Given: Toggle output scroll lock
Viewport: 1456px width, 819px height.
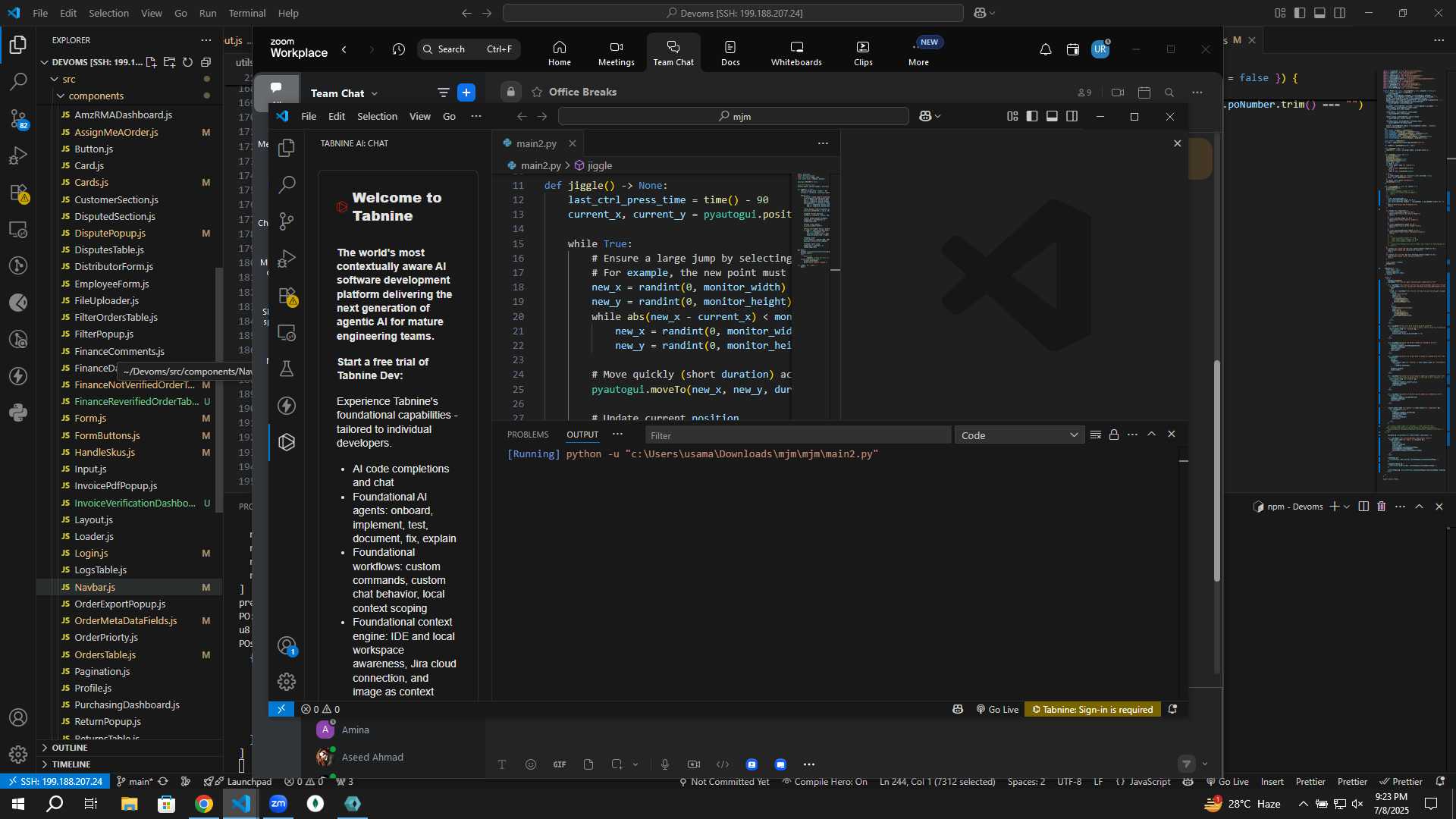Looking at the screenshot, I should [1114, 435].
